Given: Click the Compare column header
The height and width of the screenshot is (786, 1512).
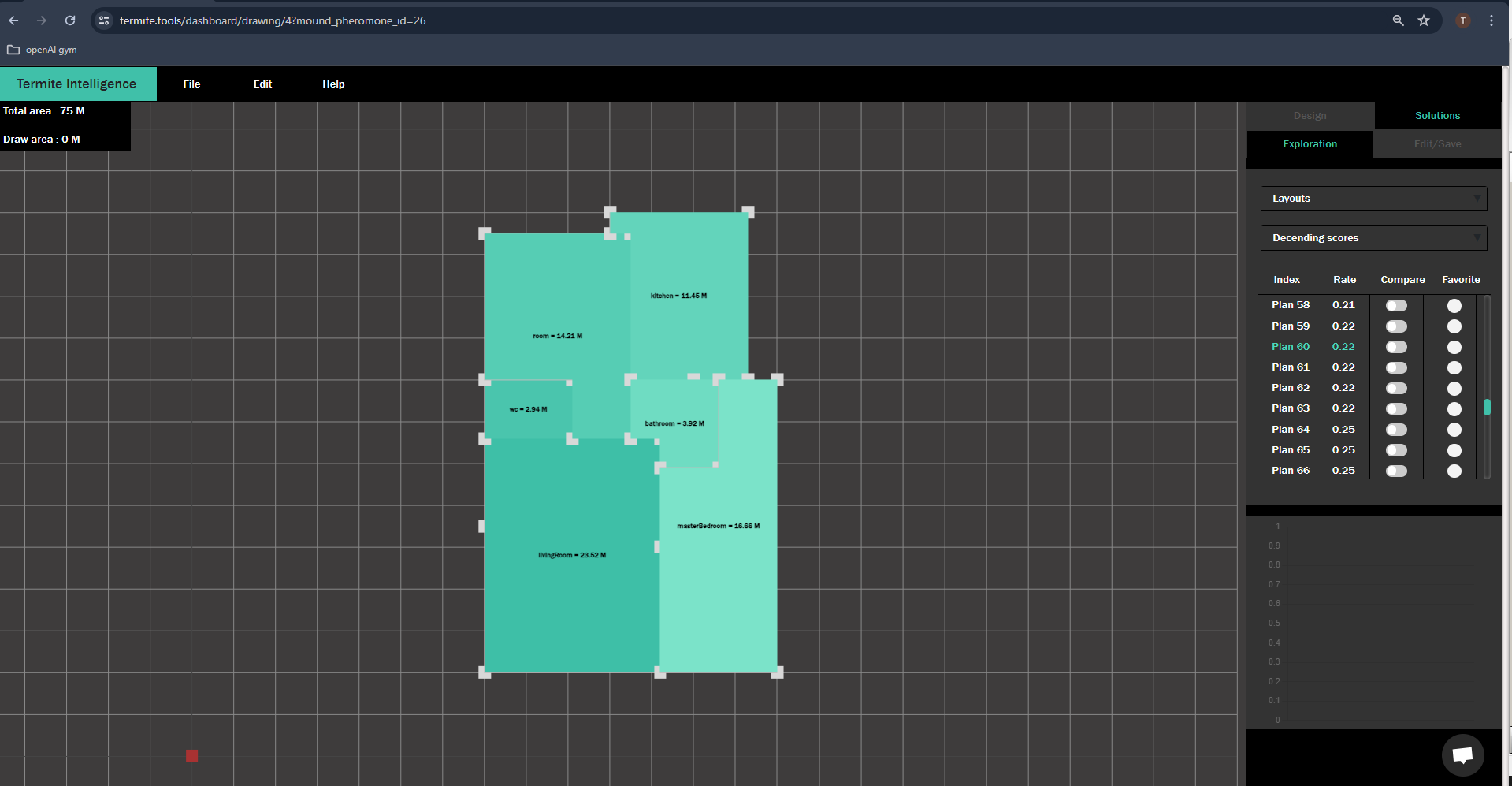Looking at the screenshot, I should pos(1402,280).
